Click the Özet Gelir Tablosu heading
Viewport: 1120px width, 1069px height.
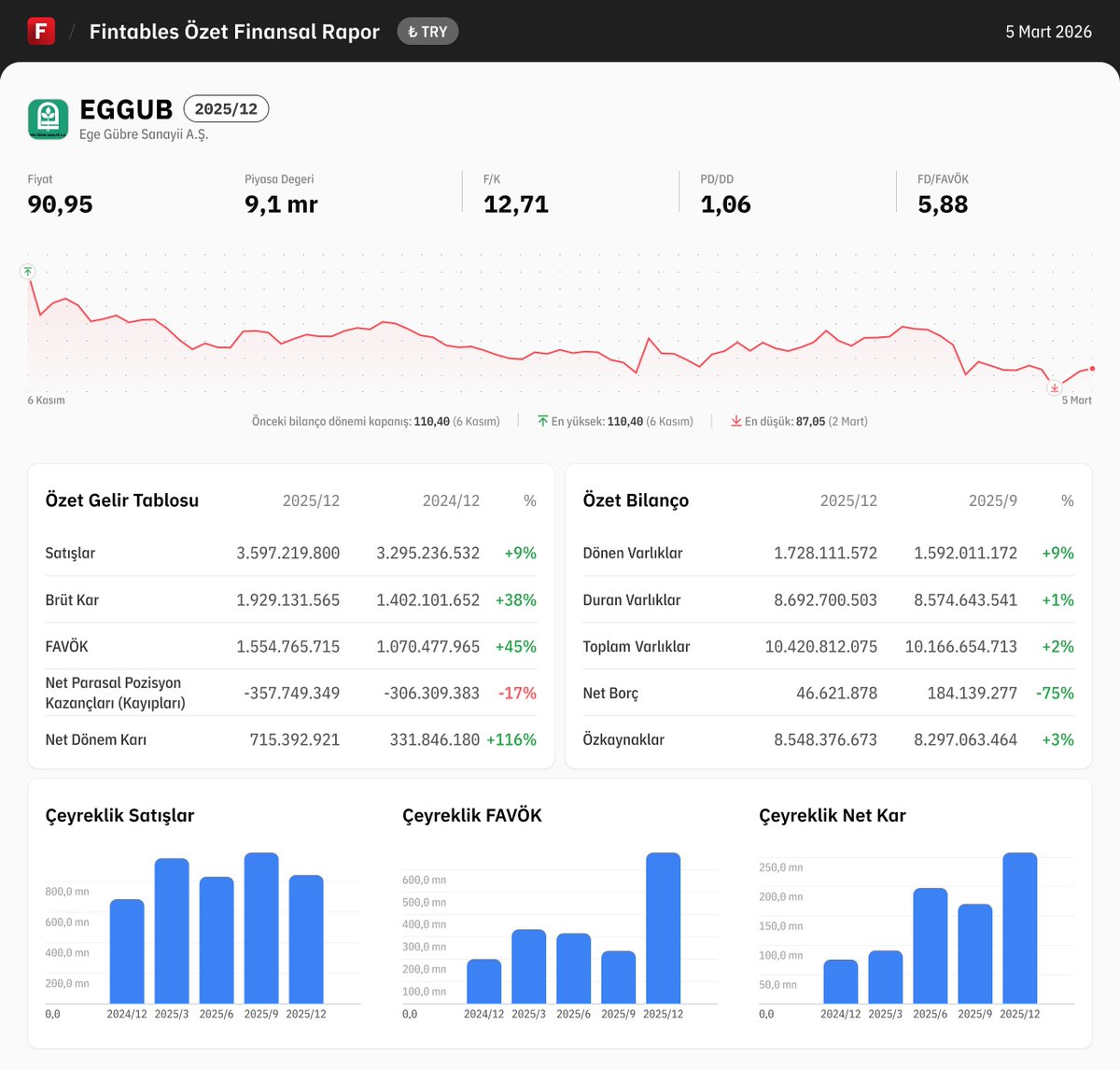122,500
